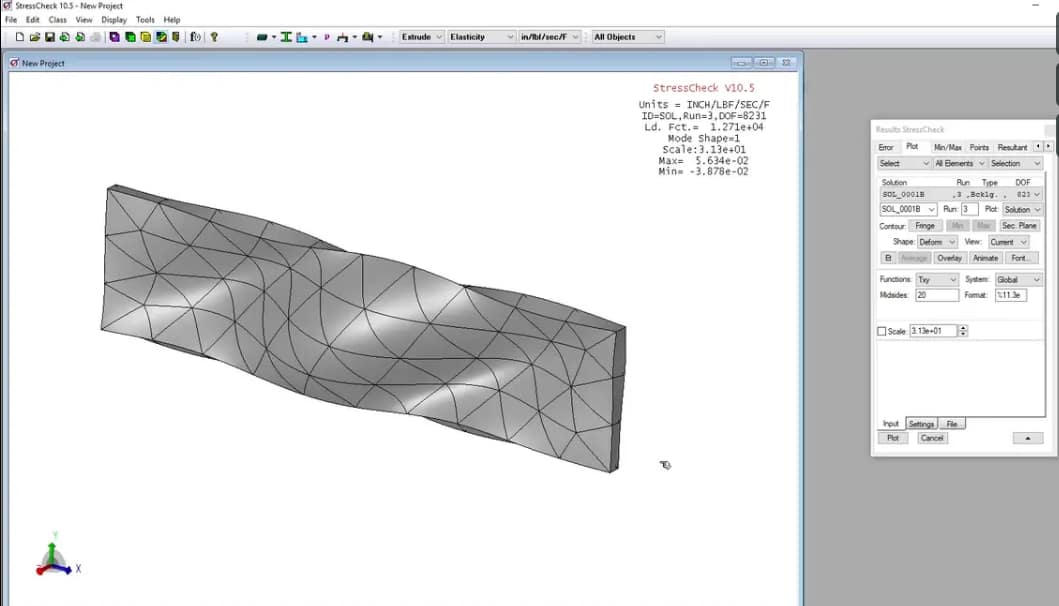This screenshot has width=1059, height=606.
Task: Click the print toolbar icon
Action: pos(96,37)
